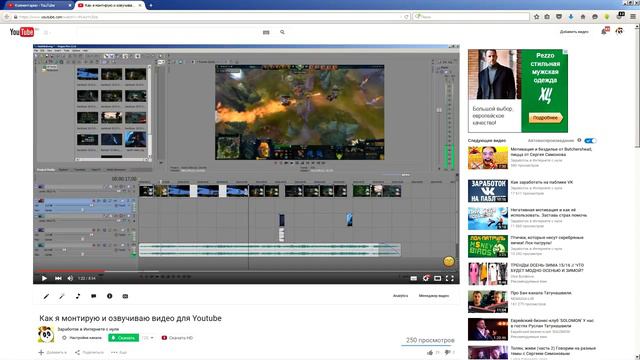Click the browser search box

point(471,17)
